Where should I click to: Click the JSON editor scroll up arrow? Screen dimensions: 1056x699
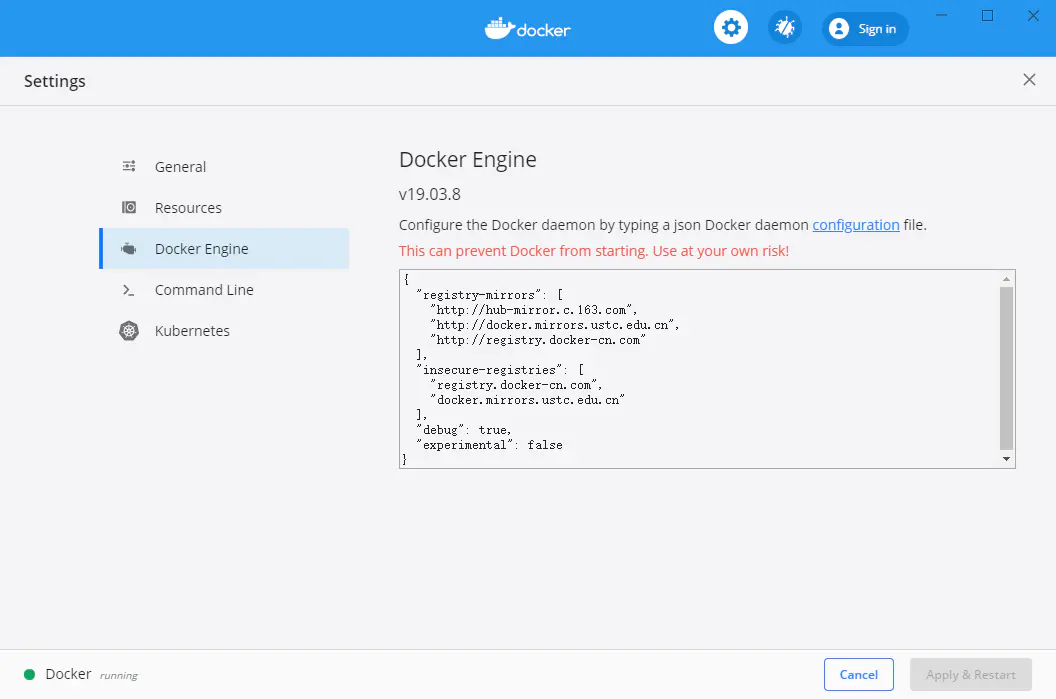coord(1006,279)
